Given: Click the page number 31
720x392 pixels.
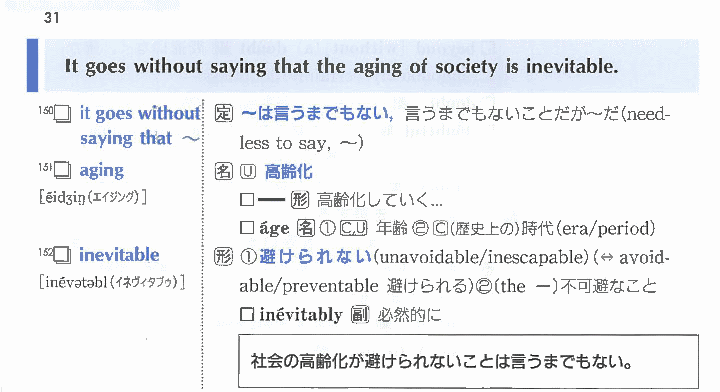Looking at the screenshot, I should 52,17.
